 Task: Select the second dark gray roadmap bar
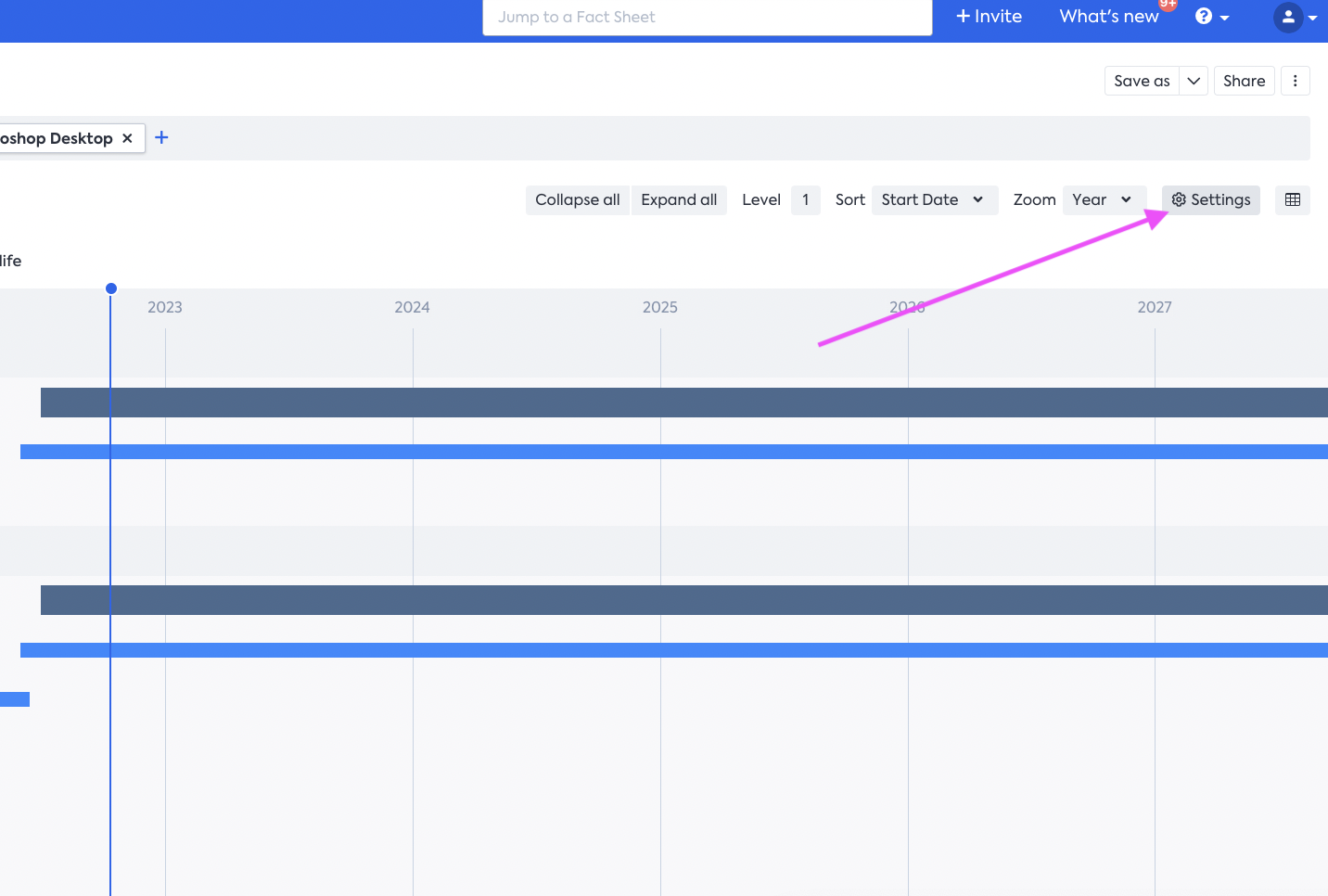(684, 600)
